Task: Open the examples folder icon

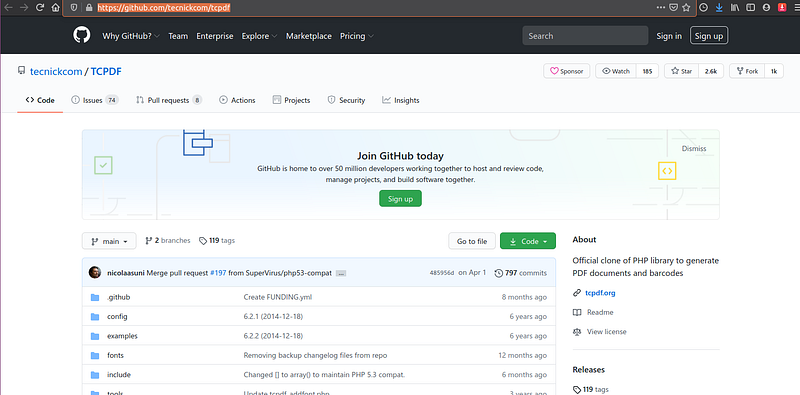Action: point(95,336)
